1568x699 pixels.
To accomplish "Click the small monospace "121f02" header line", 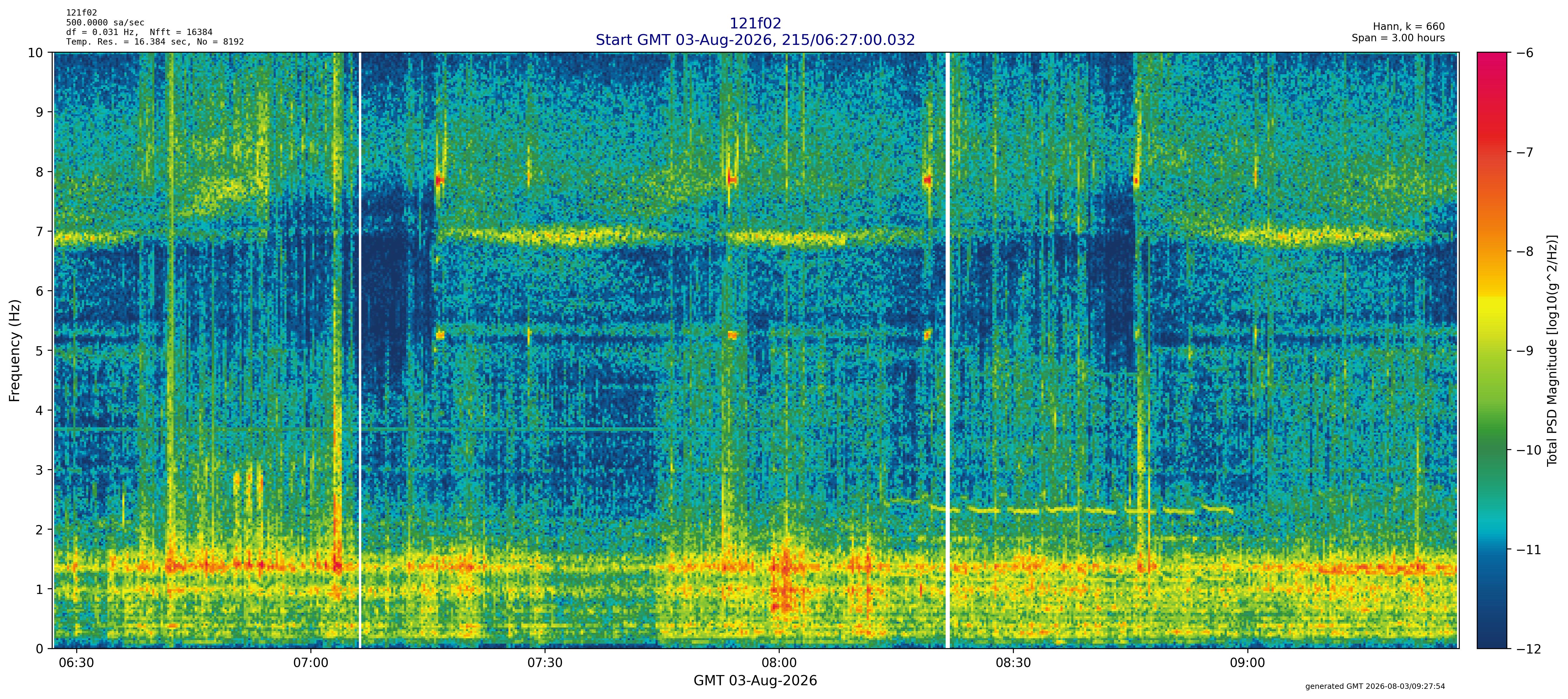I will [82, 13].
